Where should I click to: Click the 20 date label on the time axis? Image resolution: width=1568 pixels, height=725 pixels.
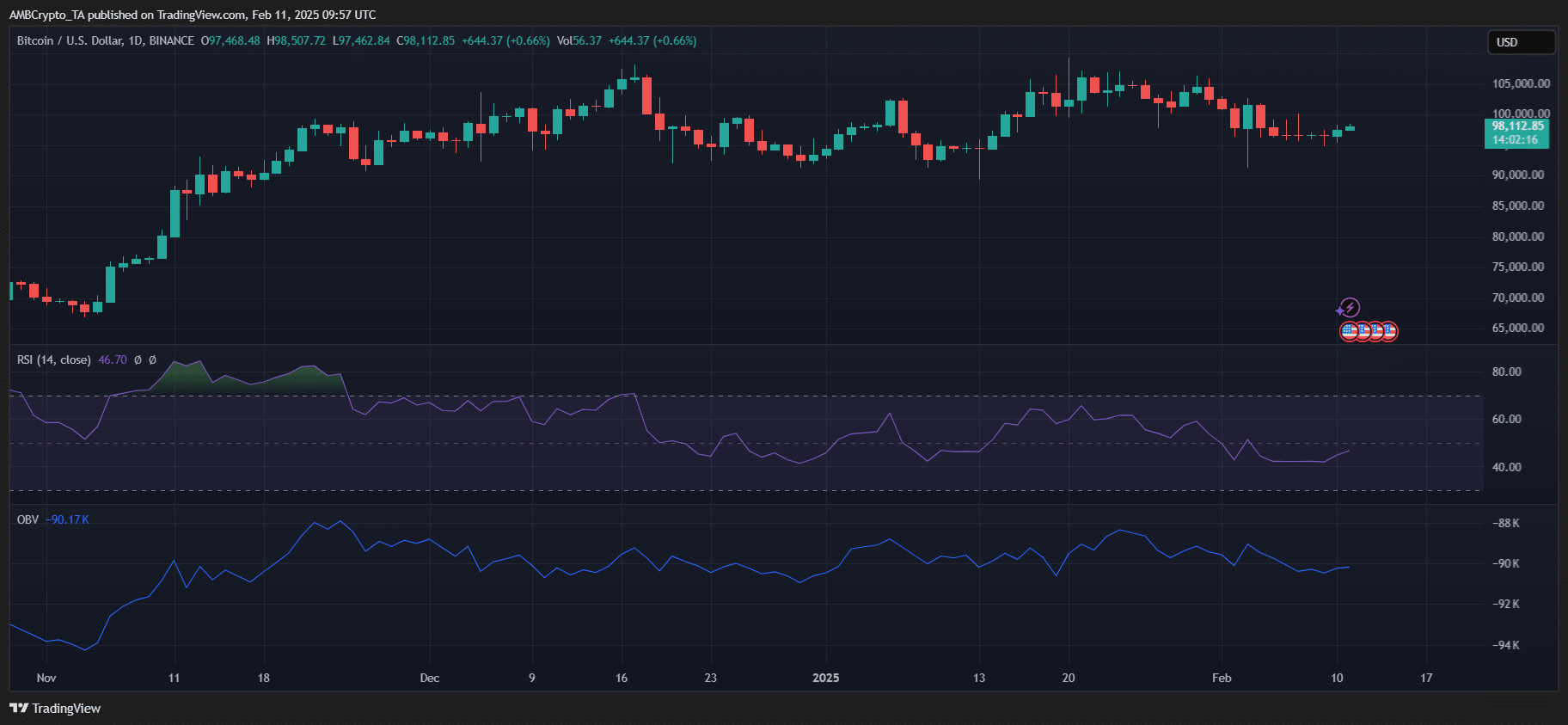pyautogui.click(x=1069, y=678)
